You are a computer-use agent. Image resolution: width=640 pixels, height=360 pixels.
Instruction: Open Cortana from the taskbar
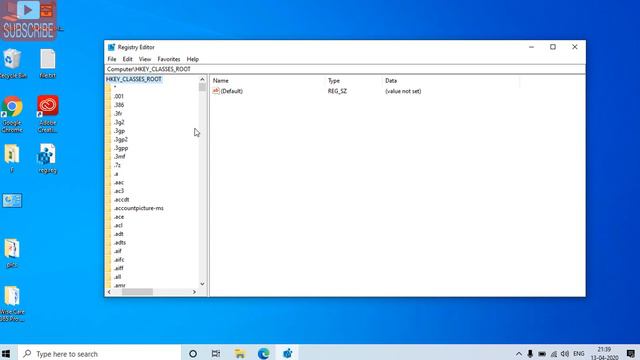click(x=193, y=353)
